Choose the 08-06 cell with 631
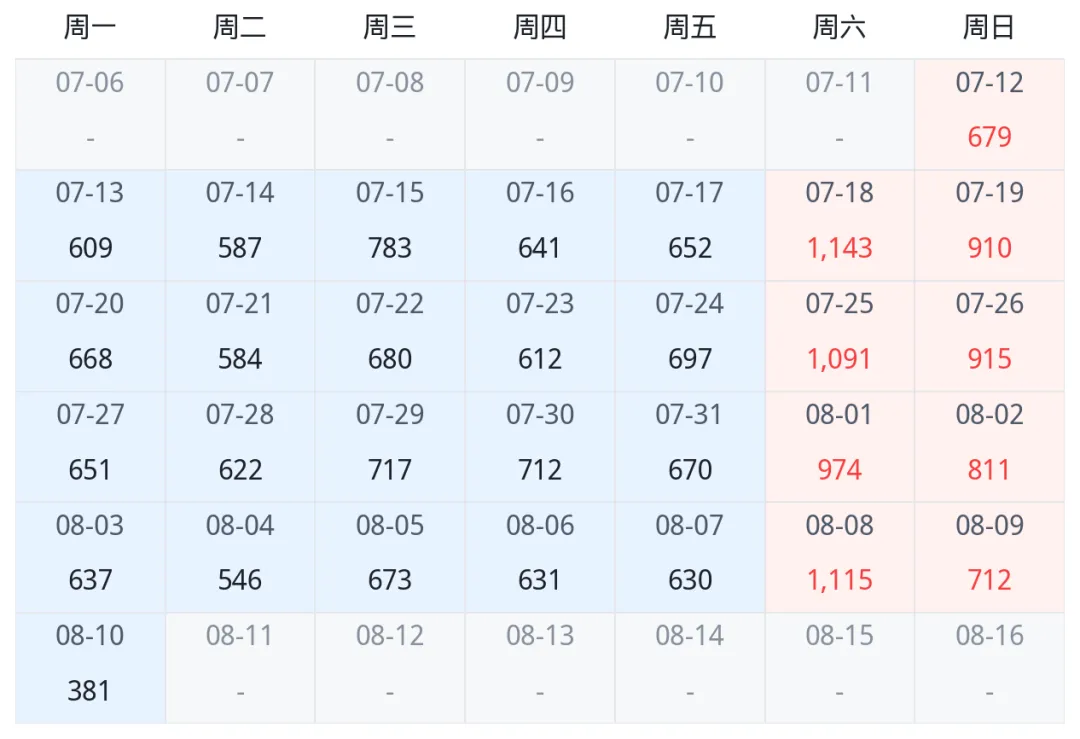This screenshot has height=739, width=1080. [x=540, y=557]
